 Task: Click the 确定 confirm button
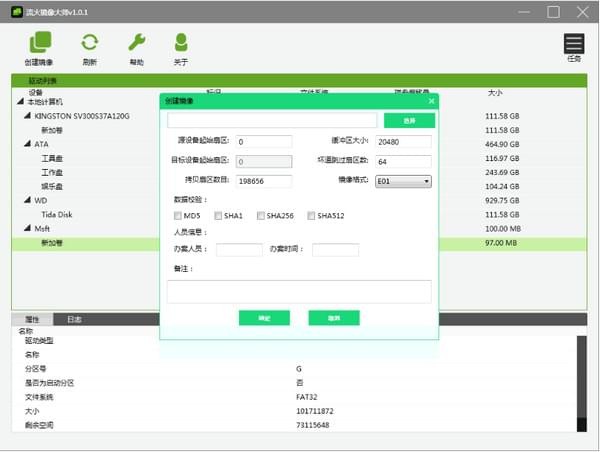[264, 318]
